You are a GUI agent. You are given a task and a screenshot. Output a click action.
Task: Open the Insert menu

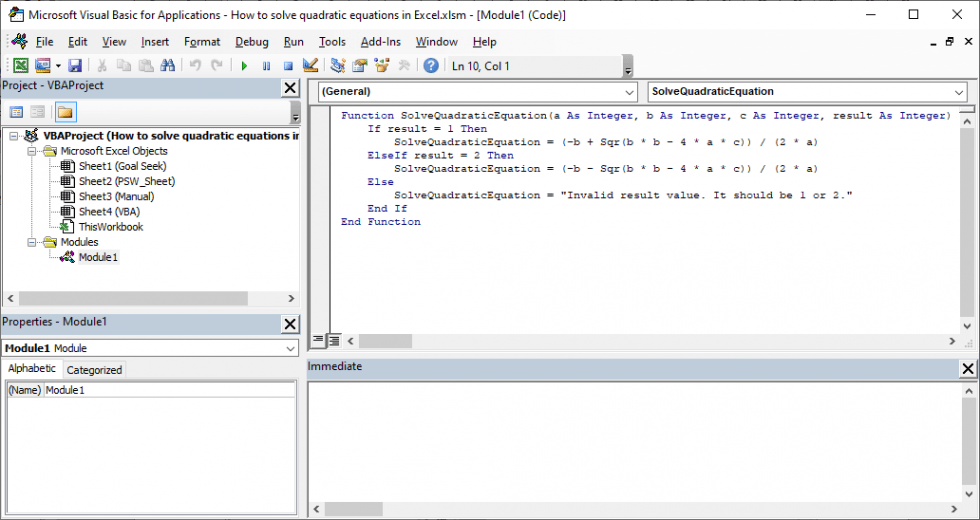click(155, 42)
